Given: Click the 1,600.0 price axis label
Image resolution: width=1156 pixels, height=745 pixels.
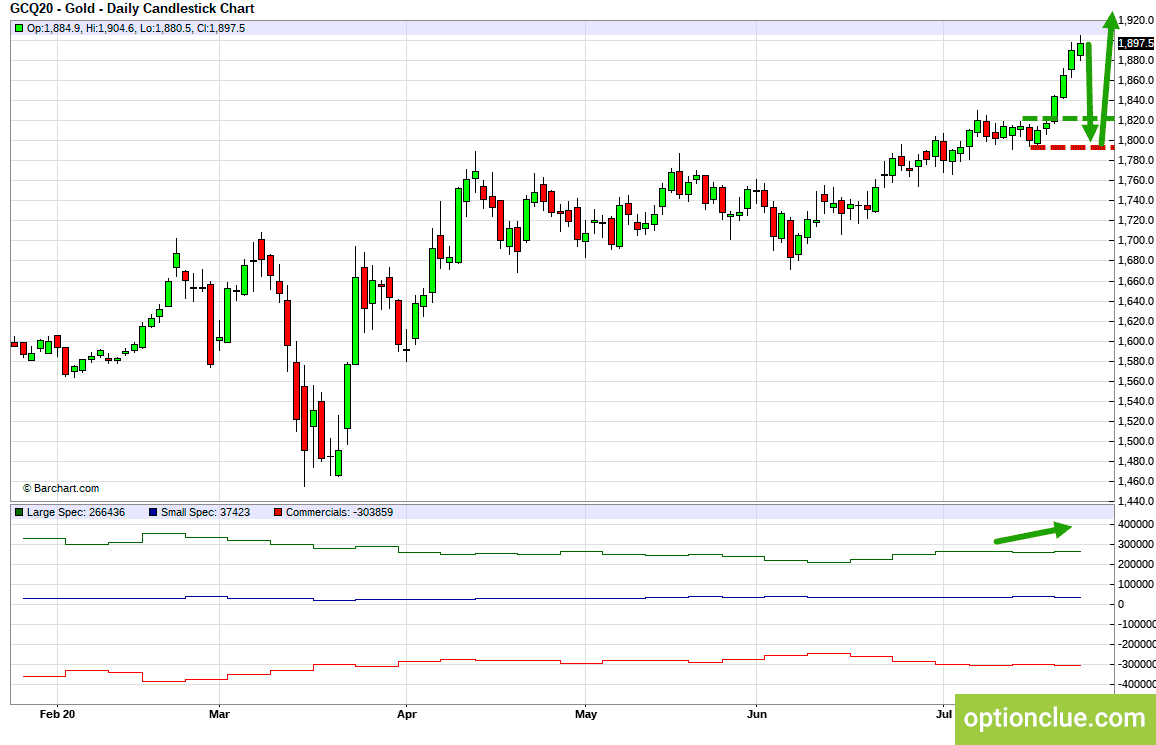Looking at the screenshot, I should click(1136, 342).
